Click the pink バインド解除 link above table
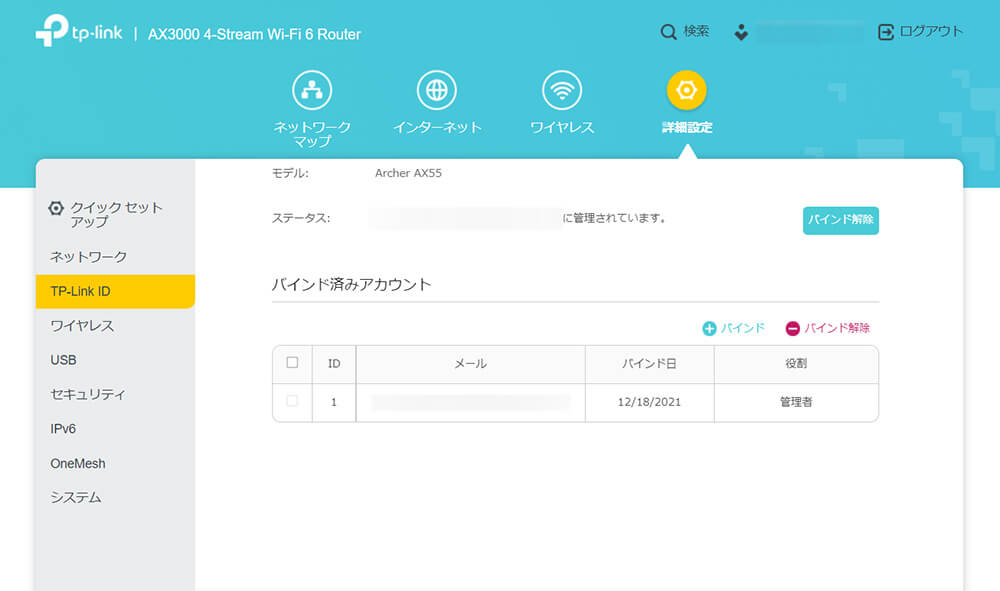The image size is (1000, 591). 837,328
